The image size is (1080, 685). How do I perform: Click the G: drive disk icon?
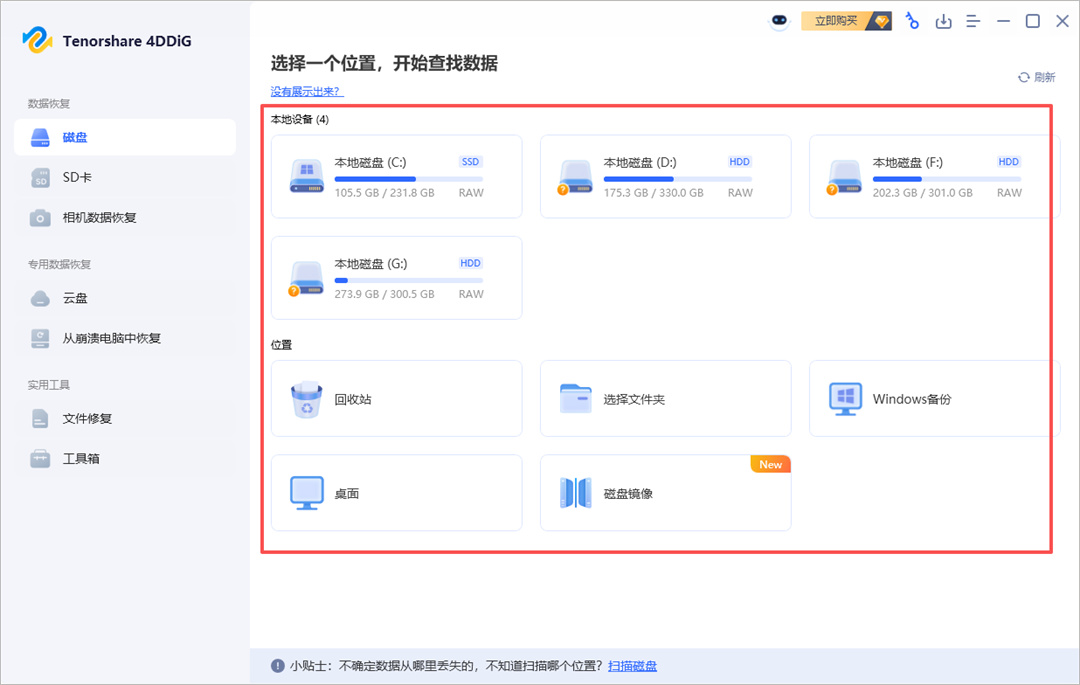coord(306,278)
